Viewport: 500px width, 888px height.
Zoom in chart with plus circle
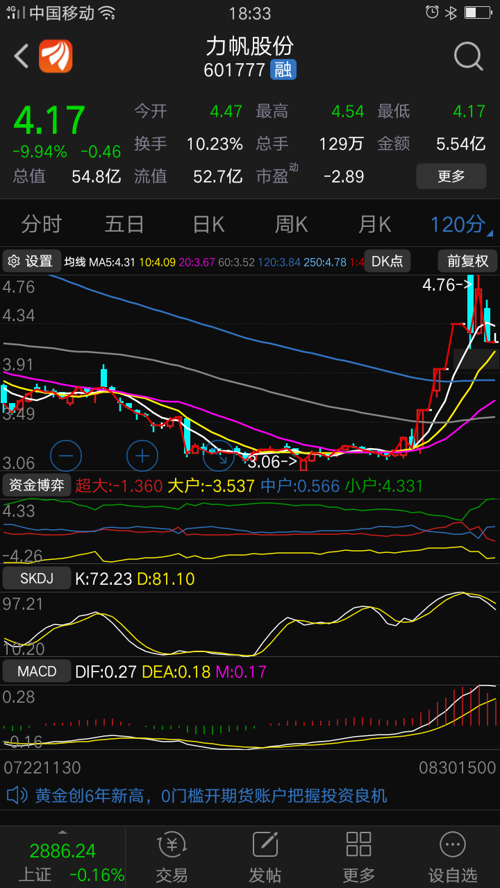tap(142, 455)
